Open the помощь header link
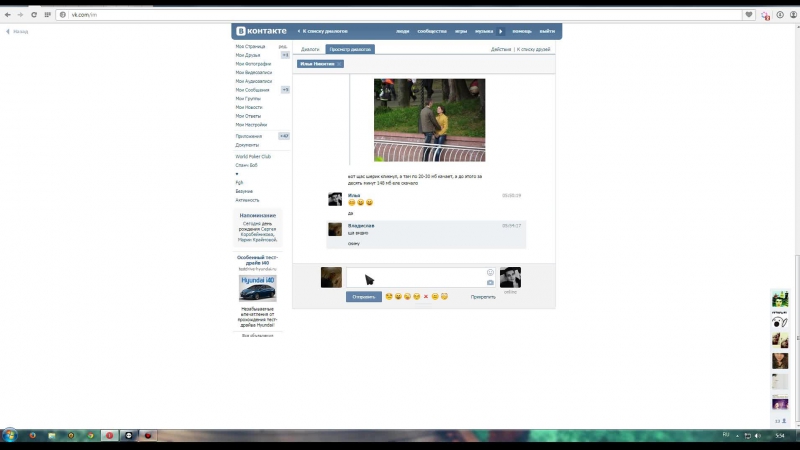This screenshot has height=450, width=800. (x=522, y=31)
